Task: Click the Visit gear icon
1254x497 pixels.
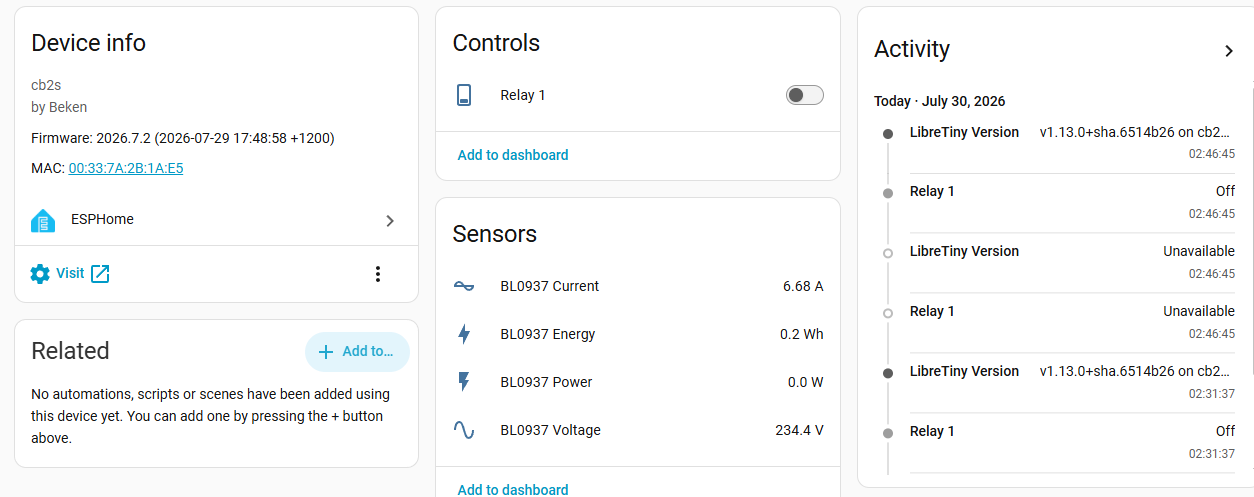Action: [x=40, y=274]
